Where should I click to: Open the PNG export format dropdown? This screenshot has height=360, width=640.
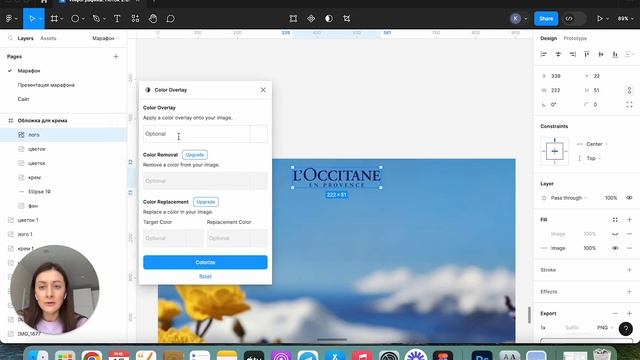click(x=604, y=327)
